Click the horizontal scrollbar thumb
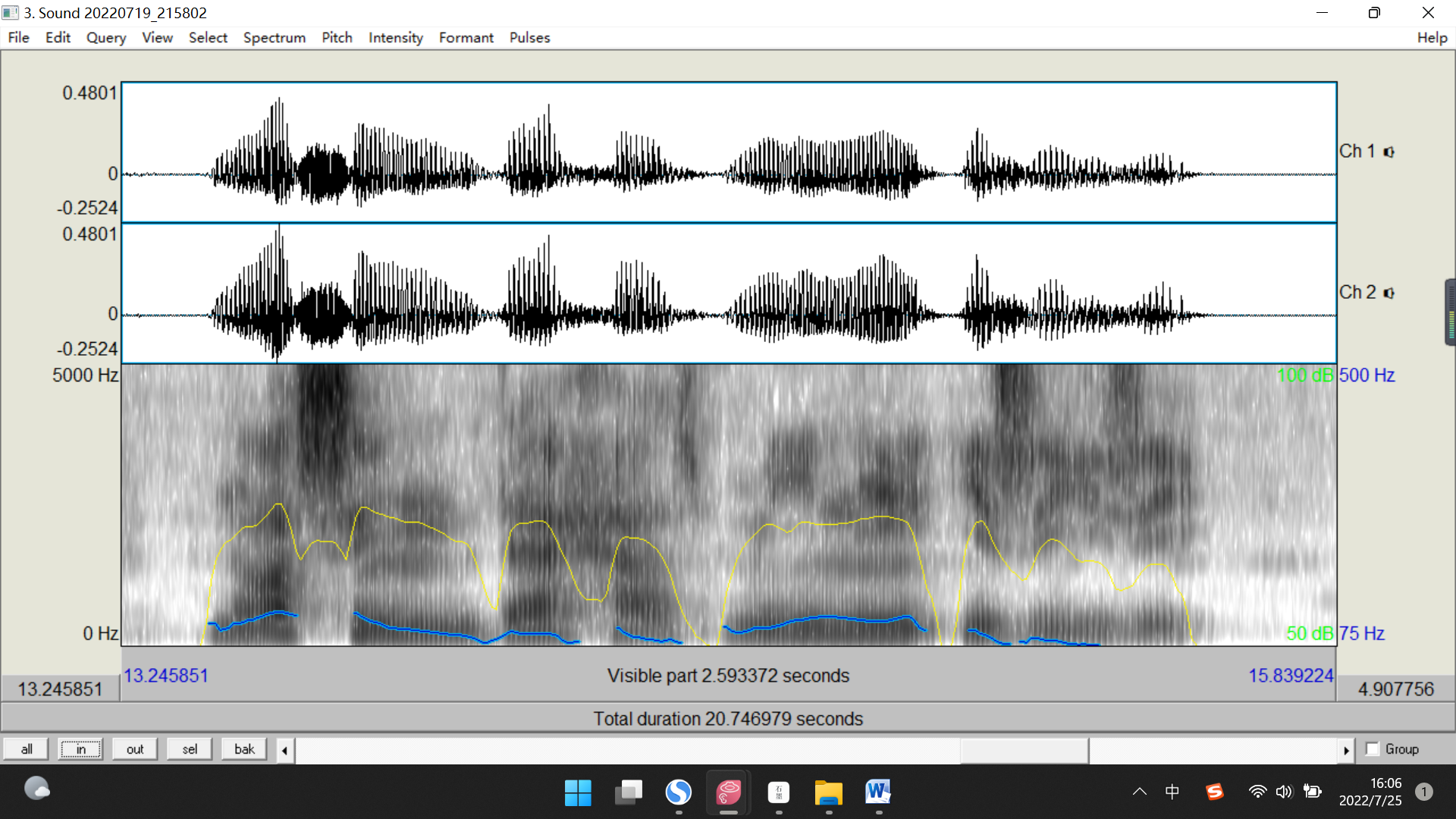 (x=1025, y=750)
